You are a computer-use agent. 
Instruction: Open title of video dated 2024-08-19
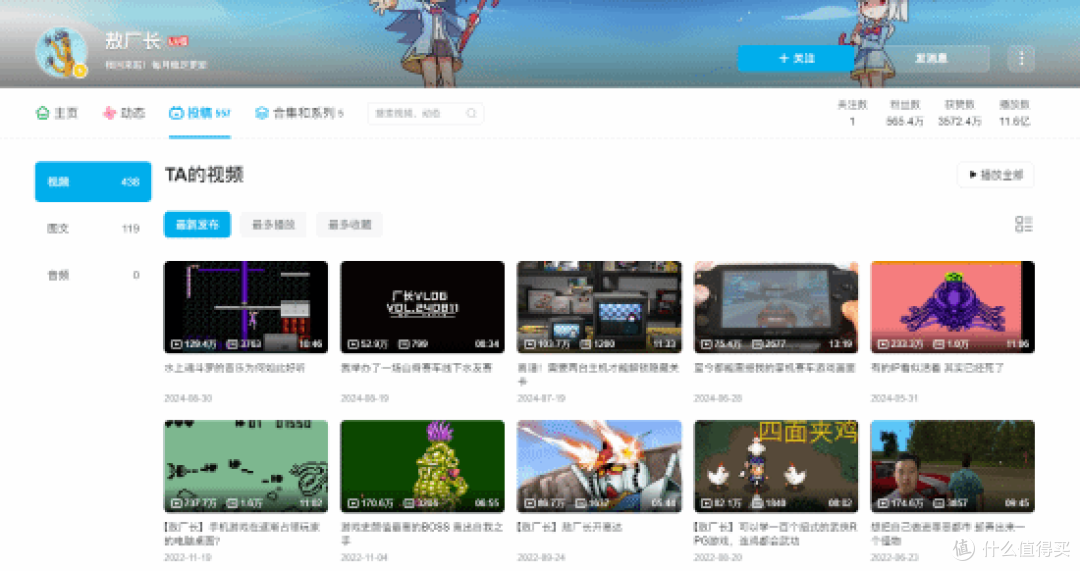pos(417,368)
